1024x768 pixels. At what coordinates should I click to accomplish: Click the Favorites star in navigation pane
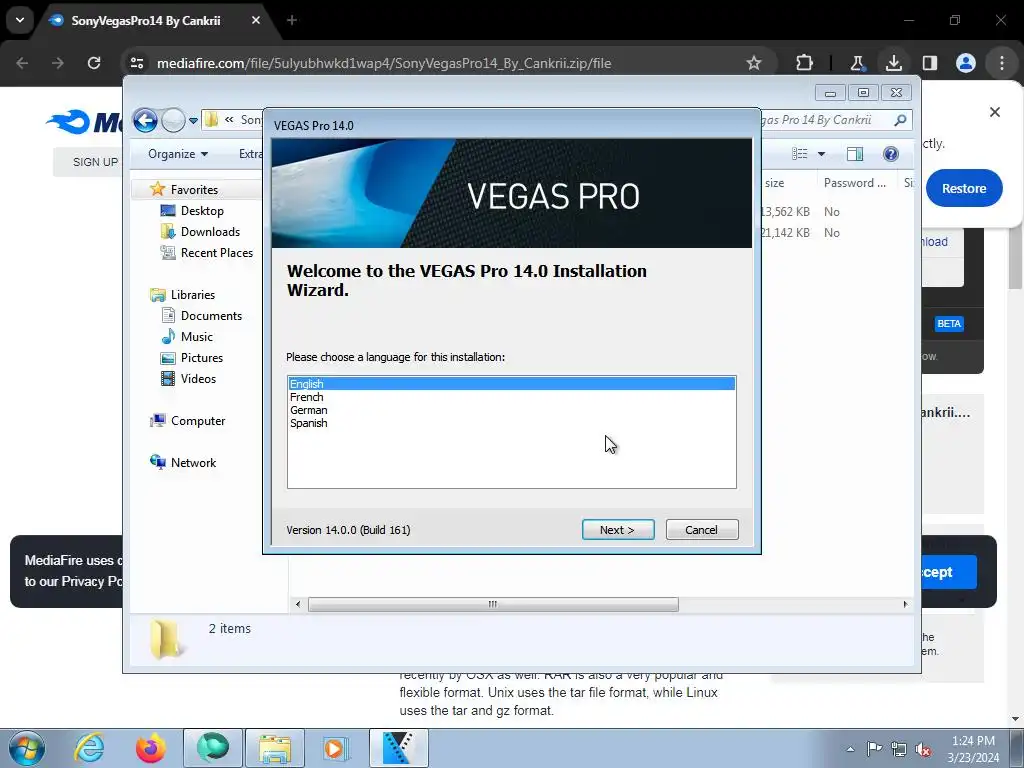[157, 189]
